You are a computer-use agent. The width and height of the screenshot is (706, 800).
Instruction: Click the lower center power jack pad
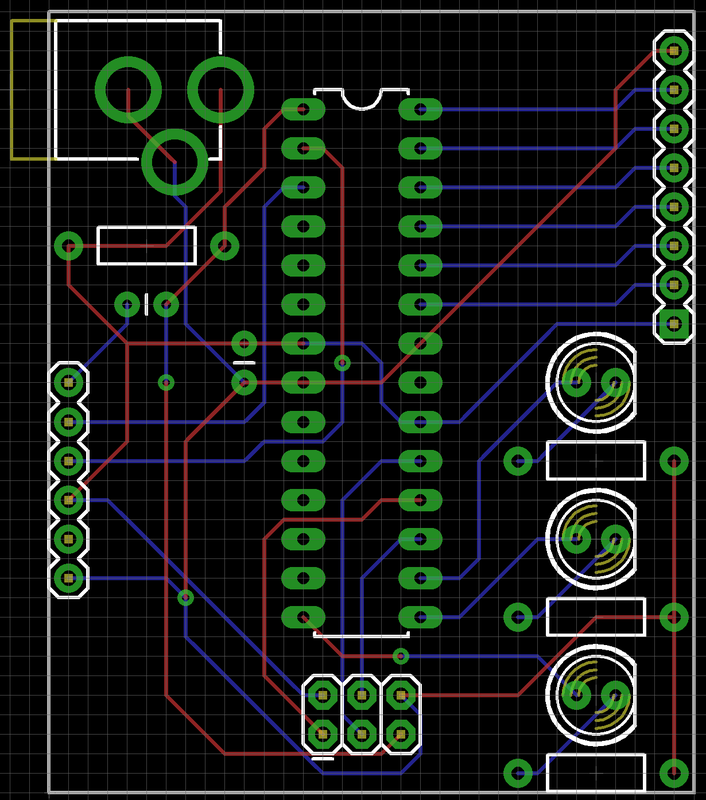tap(174, 162)
